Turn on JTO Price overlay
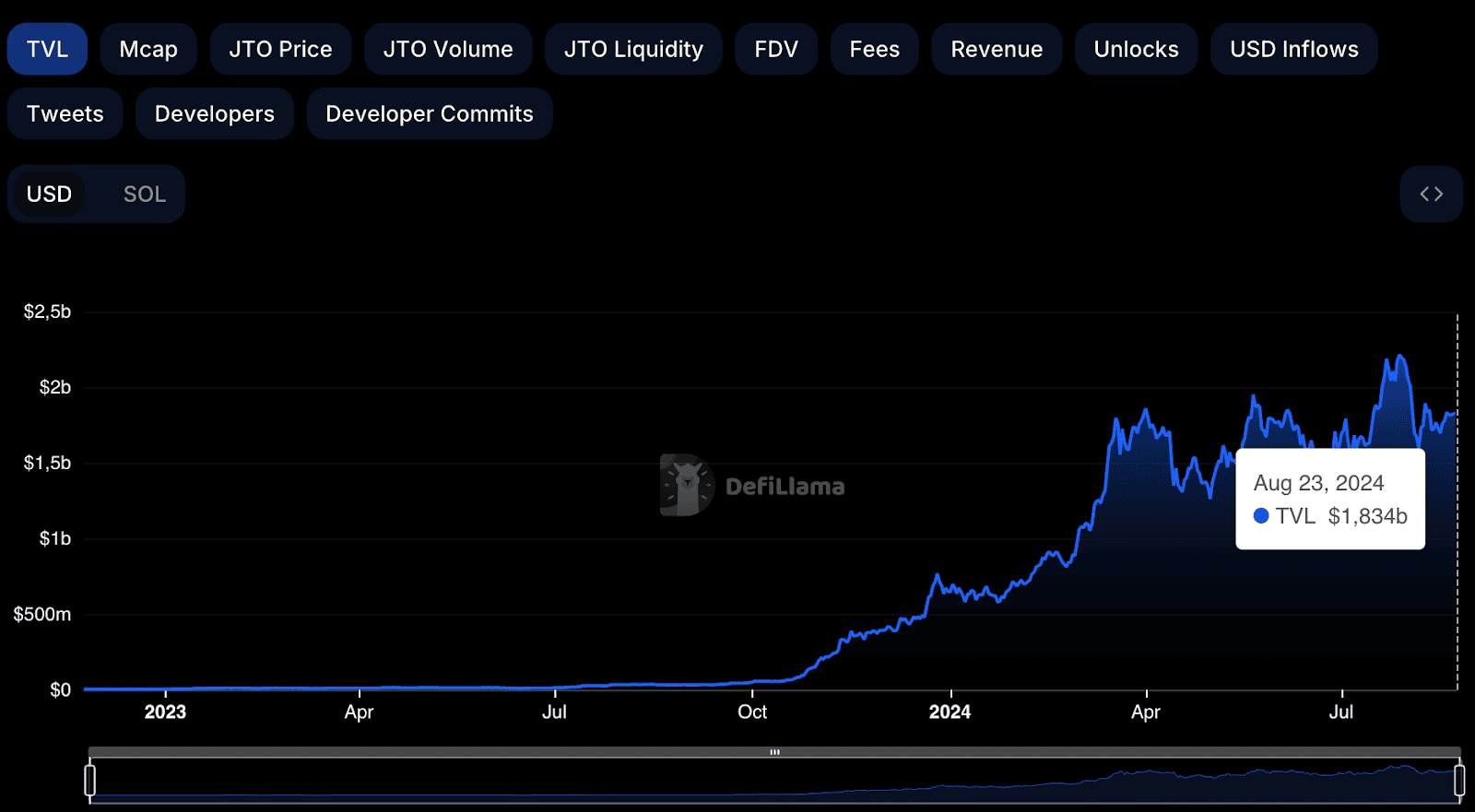 pos(280,49)
